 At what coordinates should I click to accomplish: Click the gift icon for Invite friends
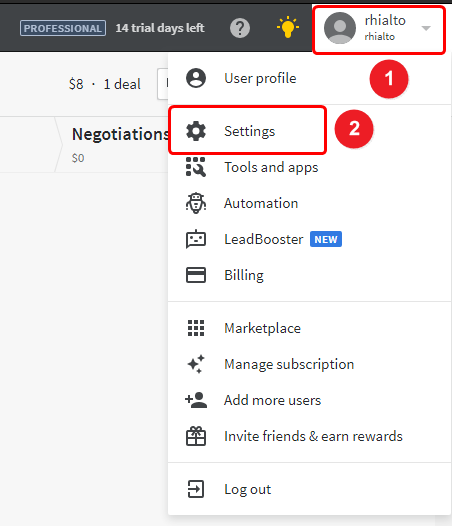coord(196,436)
